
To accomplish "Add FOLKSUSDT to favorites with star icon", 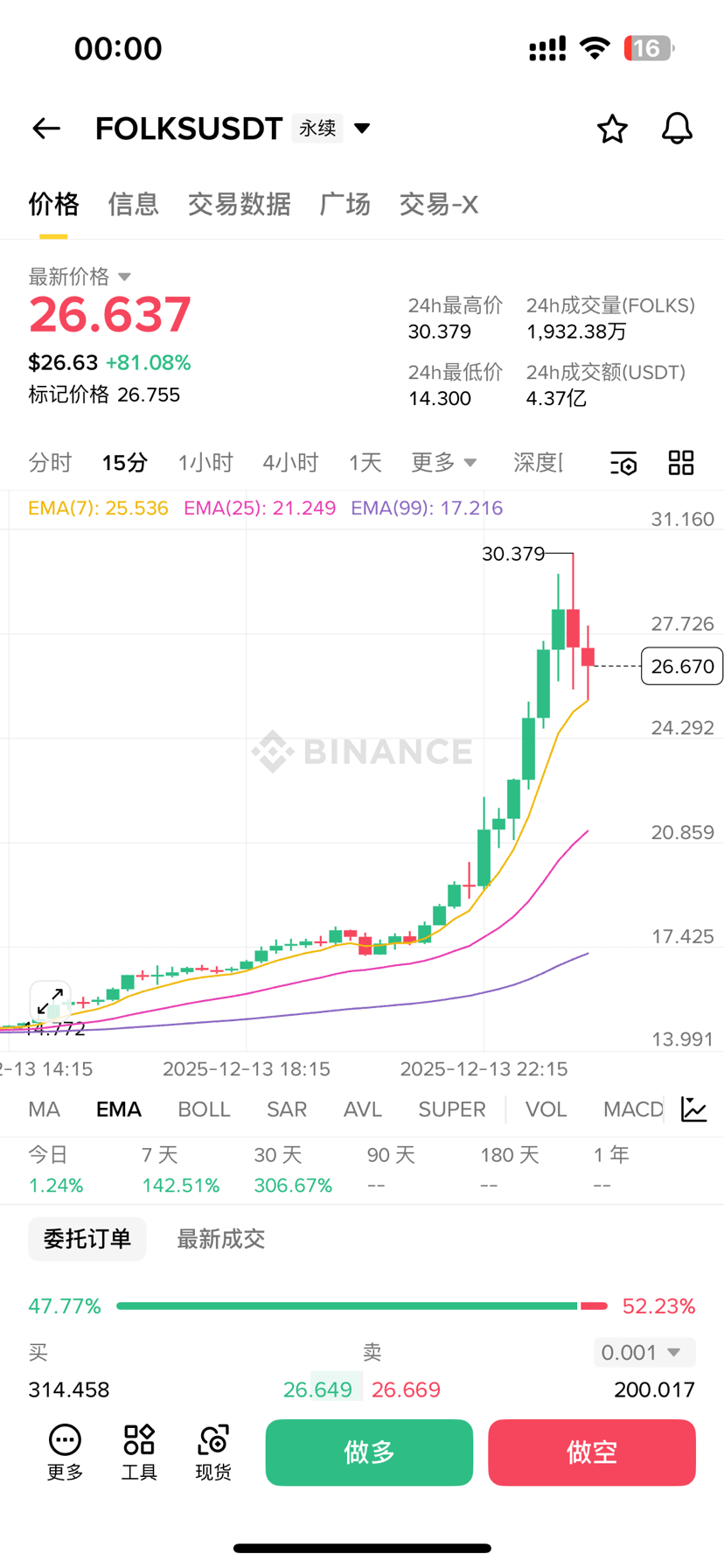I will coord(612,129).
